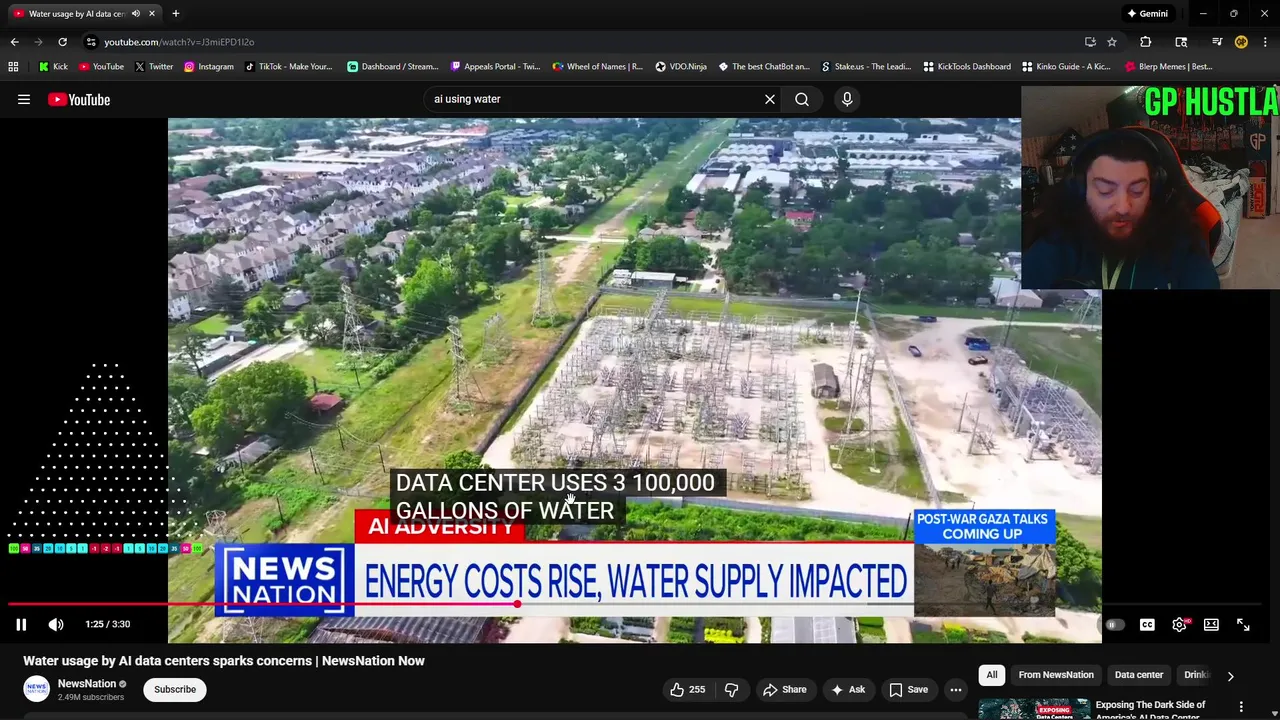Image resolution: width=1280 pixels, height=720 pixels.
Task: Open the VDO.Ninja bookmark
Action: (x=681, y=66)
